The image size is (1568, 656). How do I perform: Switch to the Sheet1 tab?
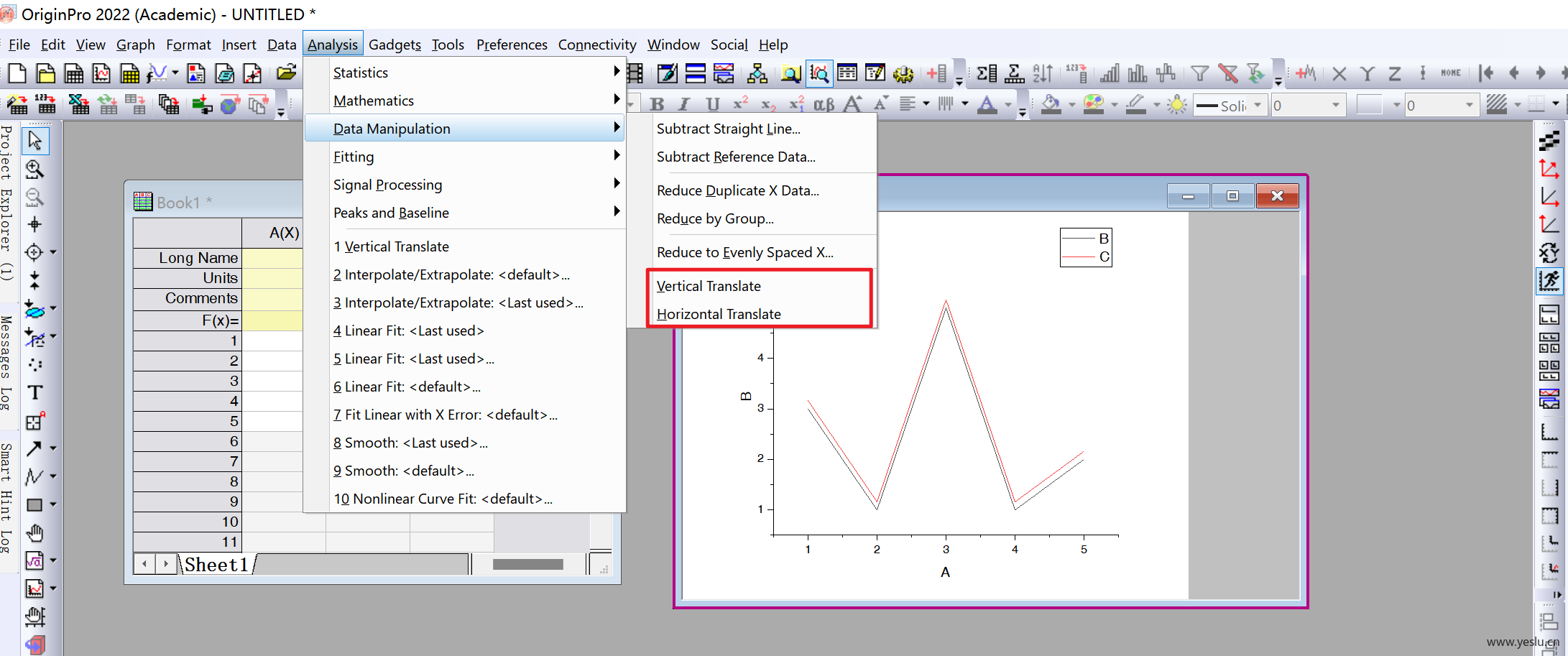tap(216, 565)
